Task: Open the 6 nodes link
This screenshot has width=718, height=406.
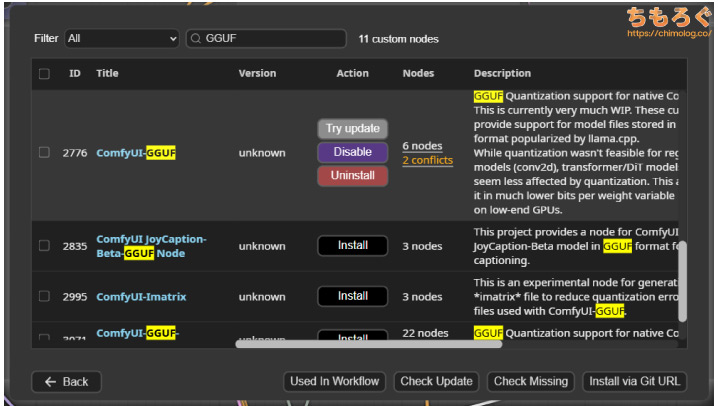Action: pyautogui.click(x=422, y=146)
